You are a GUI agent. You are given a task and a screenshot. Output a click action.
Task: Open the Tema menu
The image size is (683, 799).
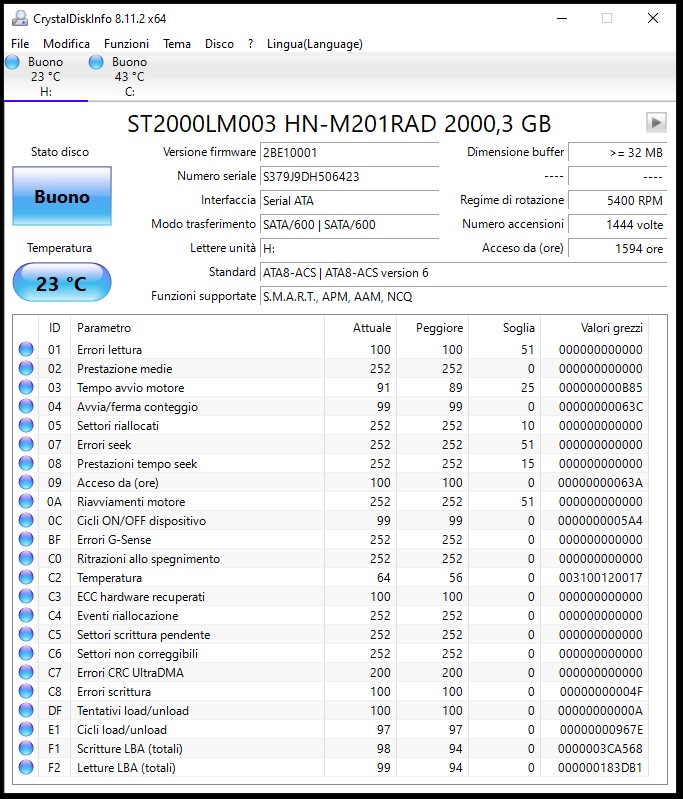click(177, 44)
